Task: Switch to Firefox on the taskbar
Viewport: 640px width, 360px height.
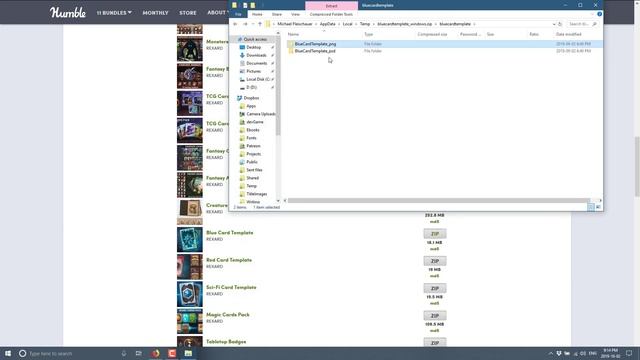Action: [156, 353]
